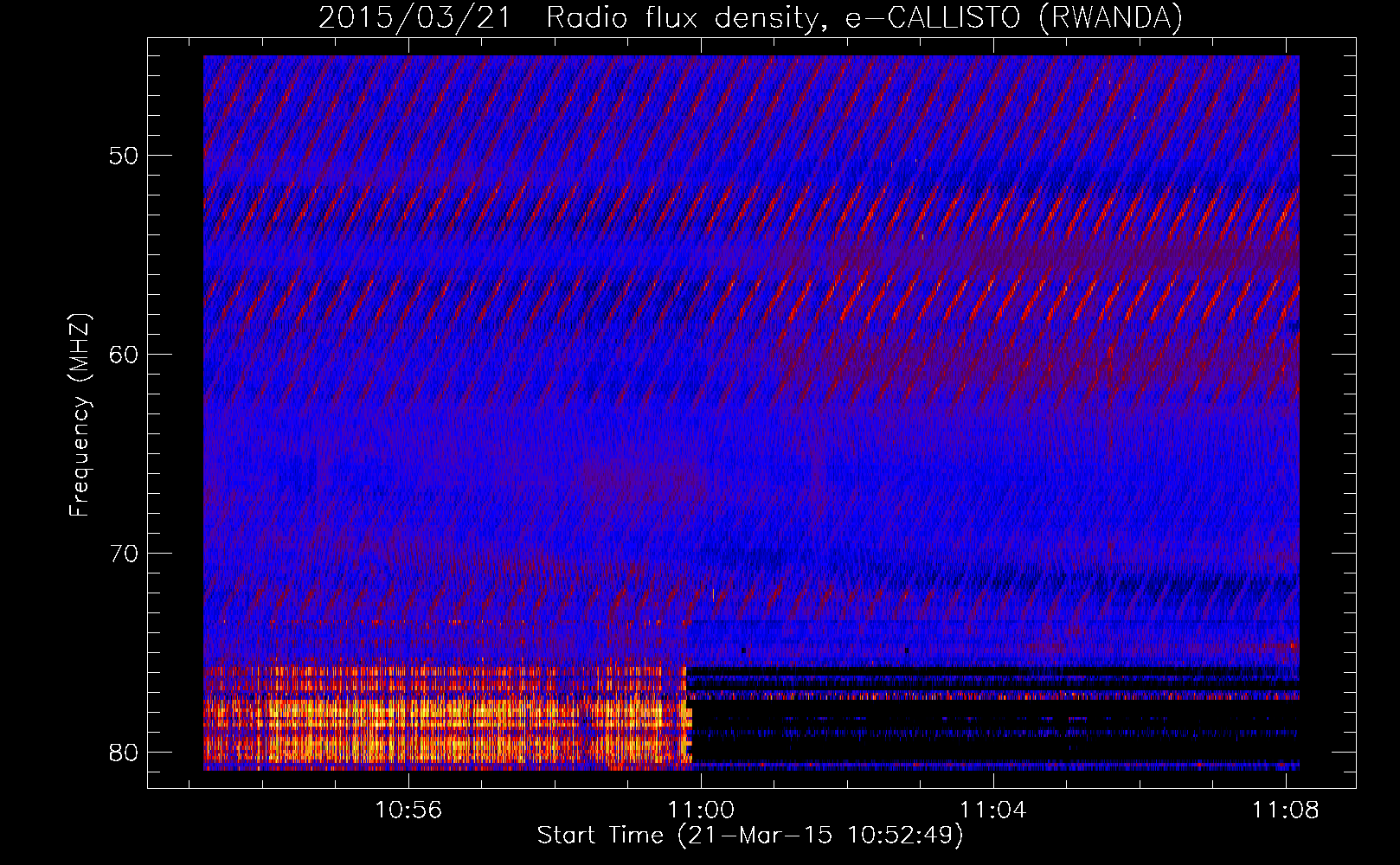The image size is (1400, 865).
Task: Click the 80 frequency tick label
Action: (x=125, y=753)
